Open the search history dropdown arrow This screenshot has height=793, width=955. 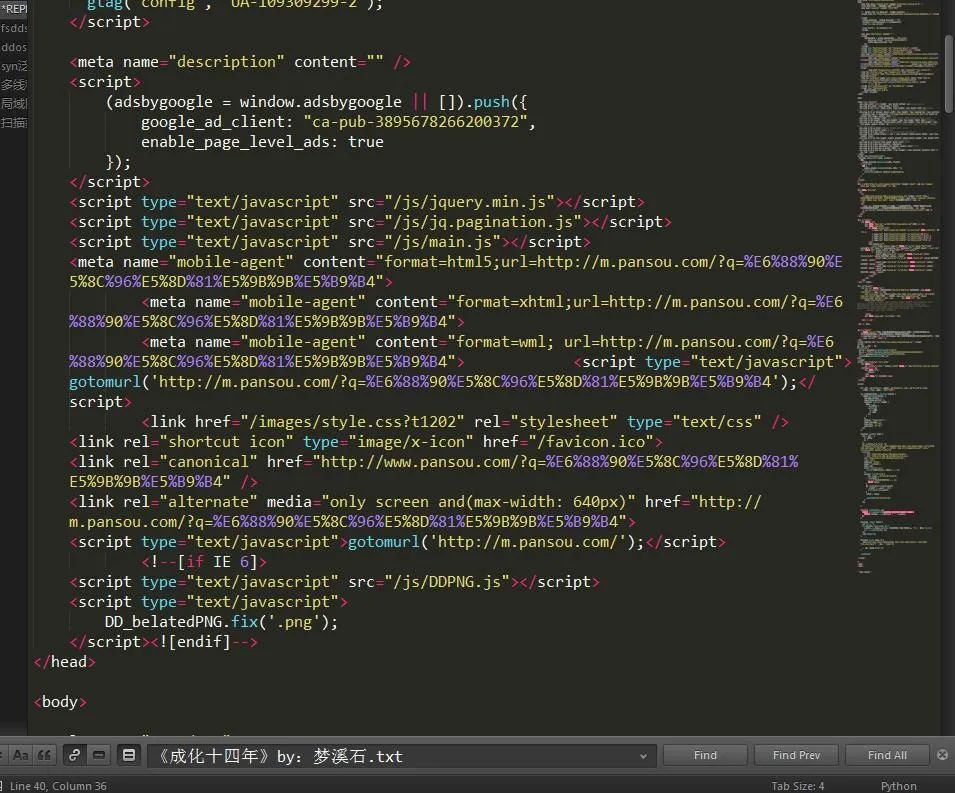pos(646,756)
